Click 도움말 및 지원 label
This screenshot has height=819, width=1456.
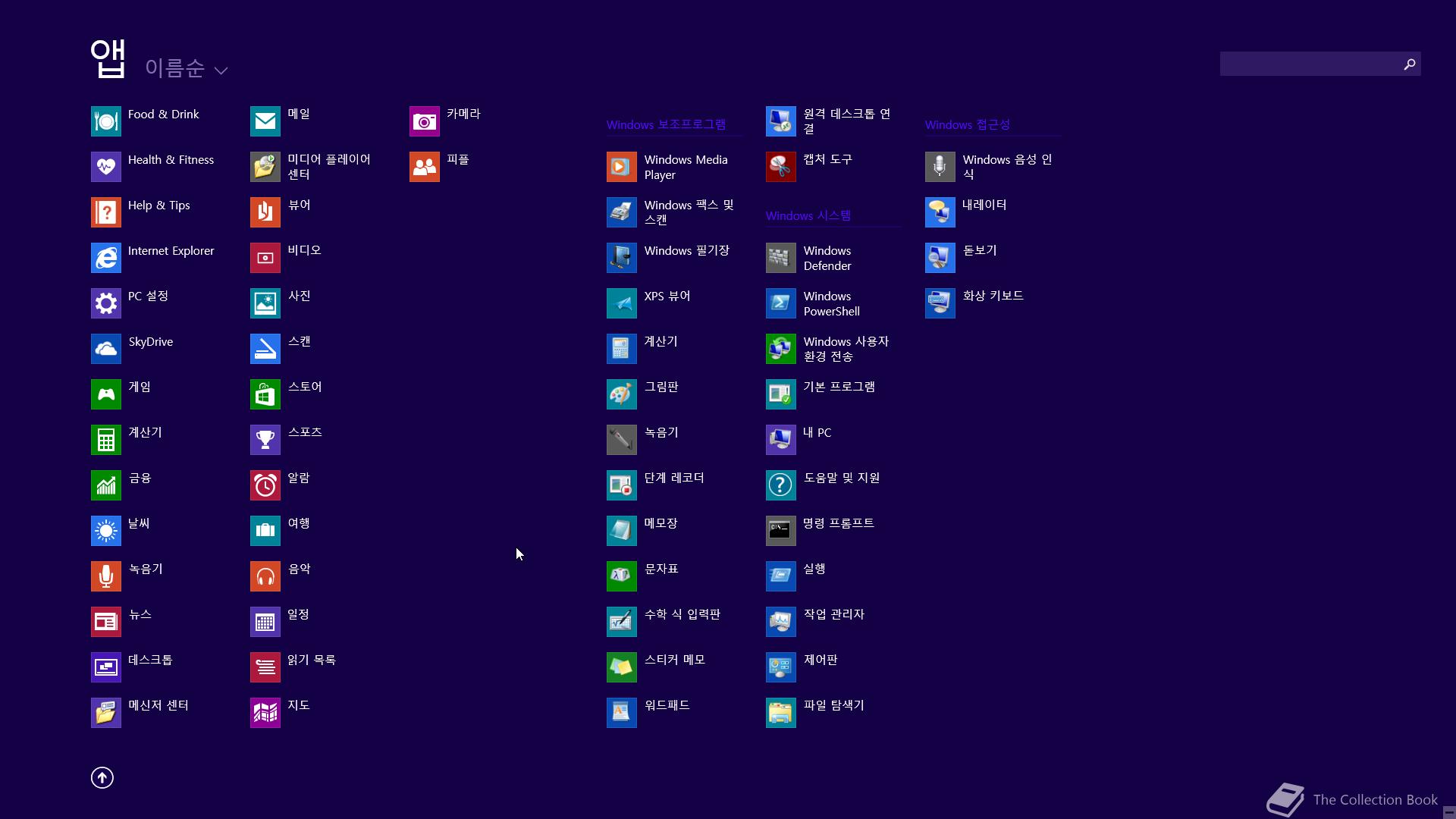pos(842,478)
